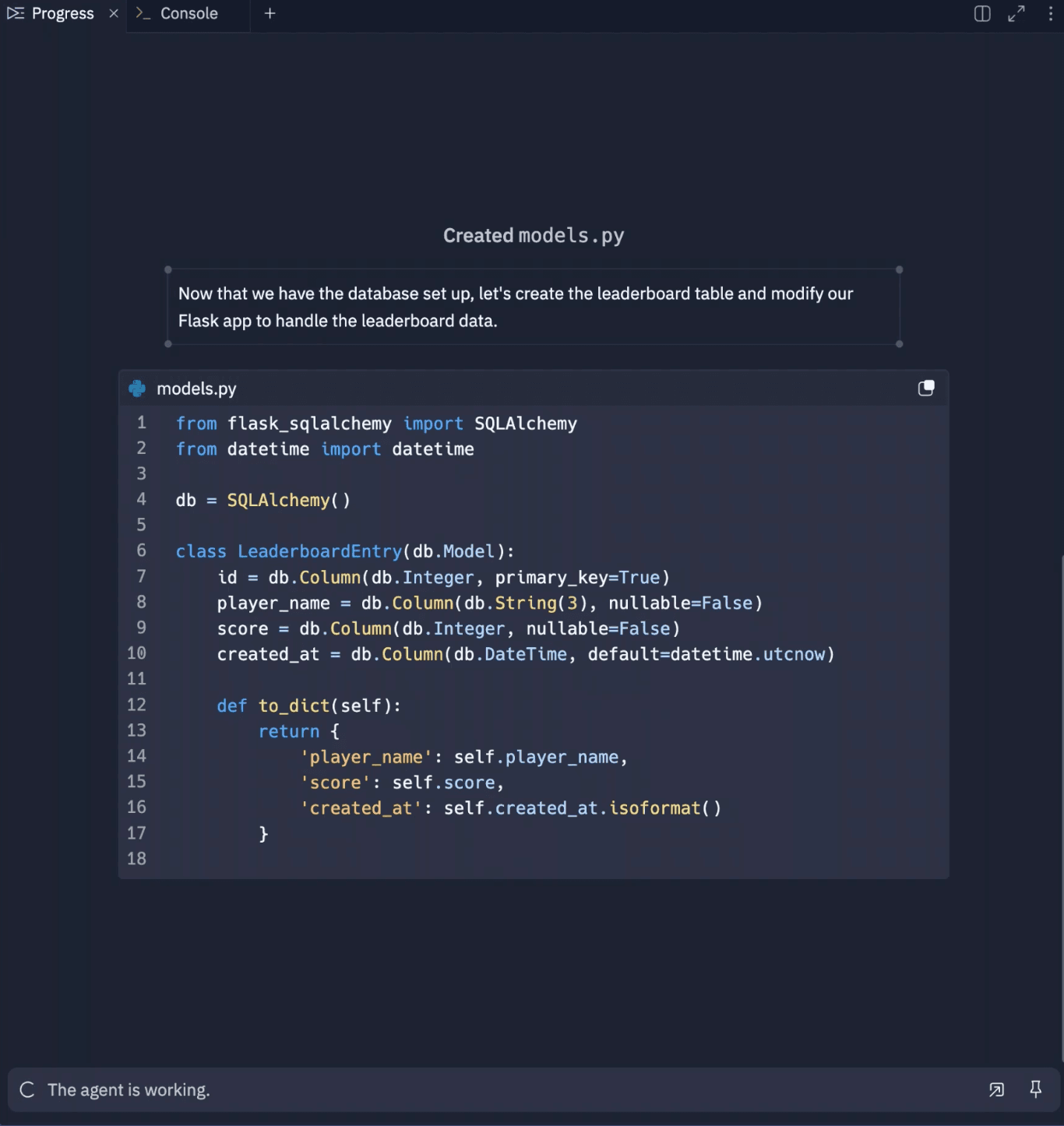The height and width of the screenshot is (1126, 1064).
Task: Click the spinning agent working indicator
Action: [27, 1089]
